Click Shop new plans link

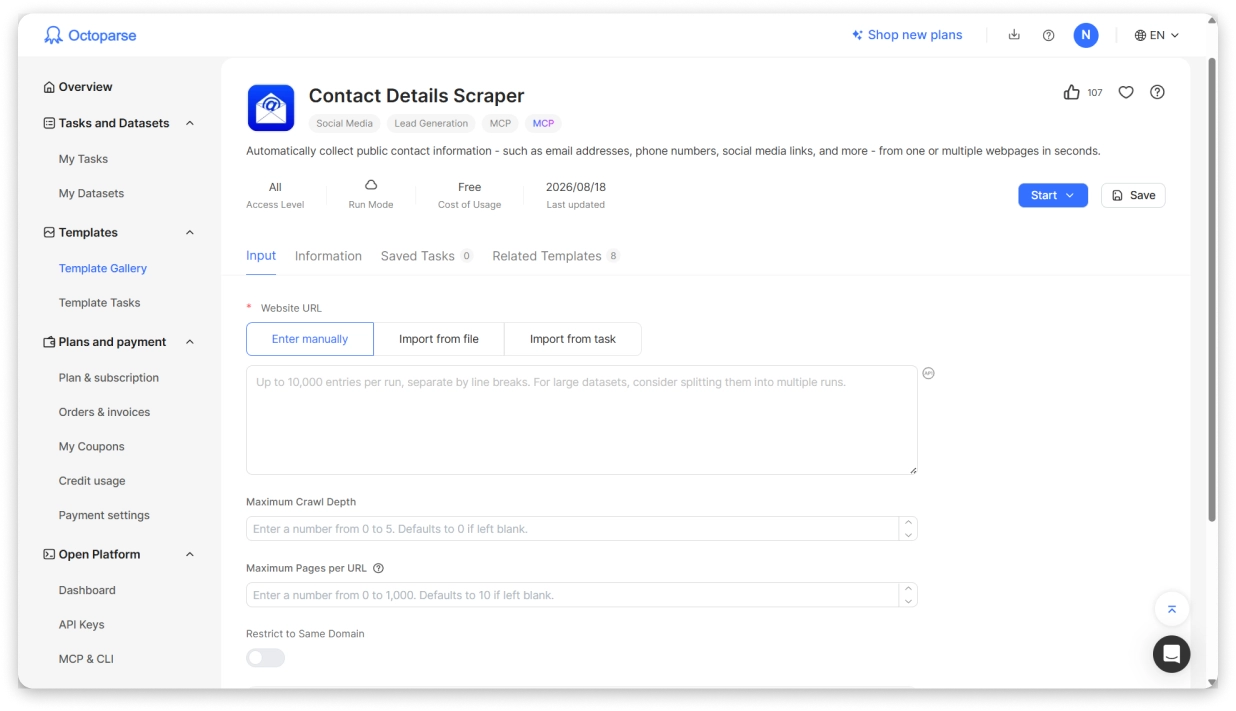[915, 35]
